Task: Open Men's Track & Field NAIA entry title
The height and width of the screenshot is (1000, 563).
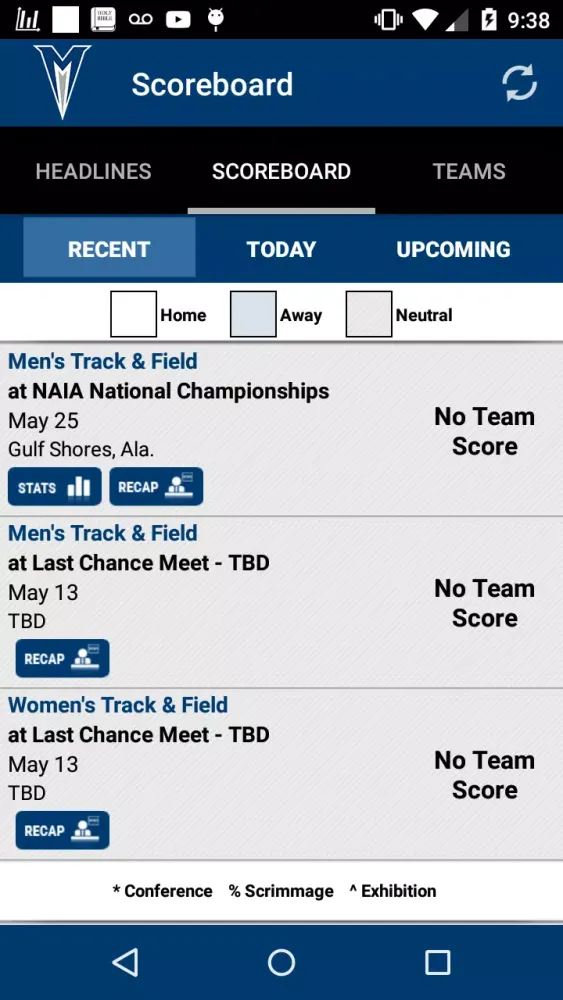Action: click(103, 361)
